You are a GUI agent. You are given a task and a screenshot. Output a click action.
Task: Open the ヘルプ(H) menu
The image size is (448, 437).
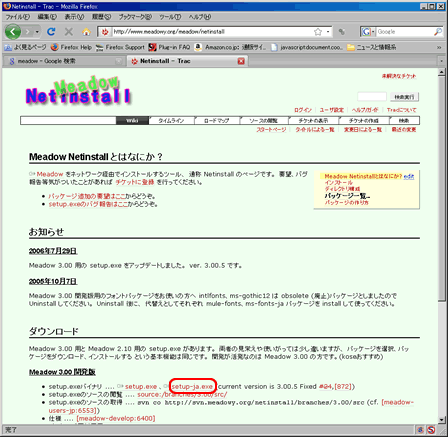[x=200, y=17]
